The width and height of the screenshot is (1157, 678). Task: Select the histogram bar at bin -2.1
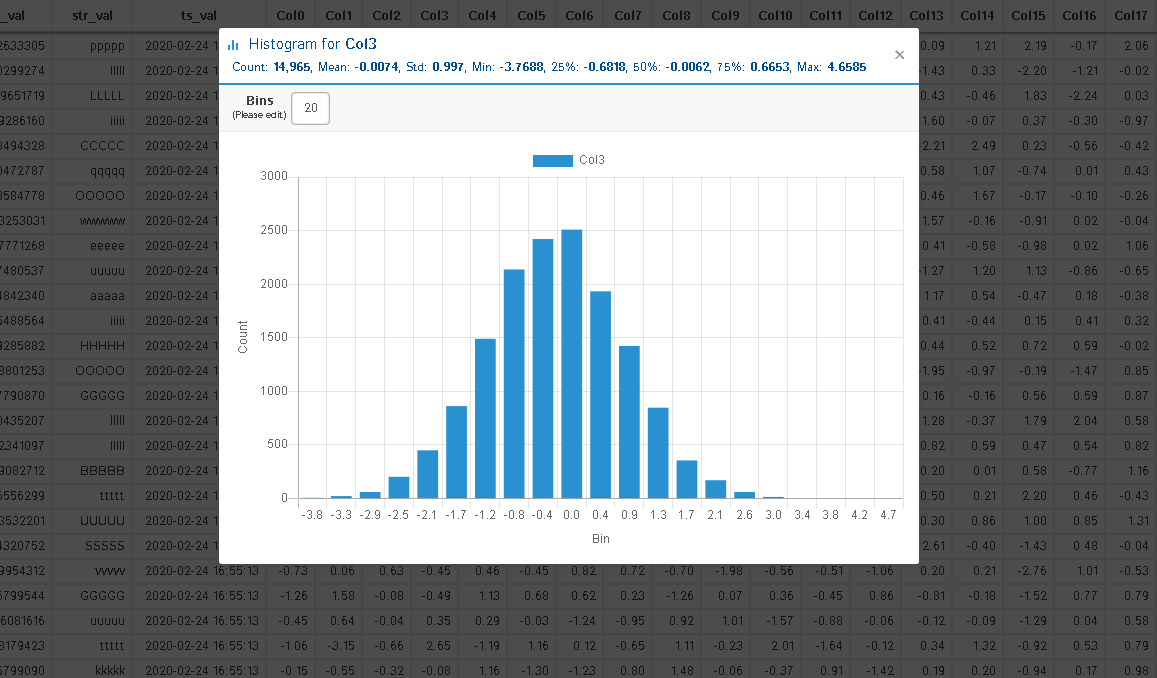(x=428, y=474)
